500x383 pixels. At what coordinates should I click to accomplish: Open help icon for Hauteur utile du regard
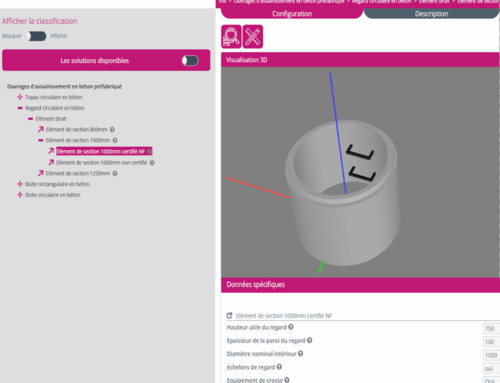coord(291,327)
